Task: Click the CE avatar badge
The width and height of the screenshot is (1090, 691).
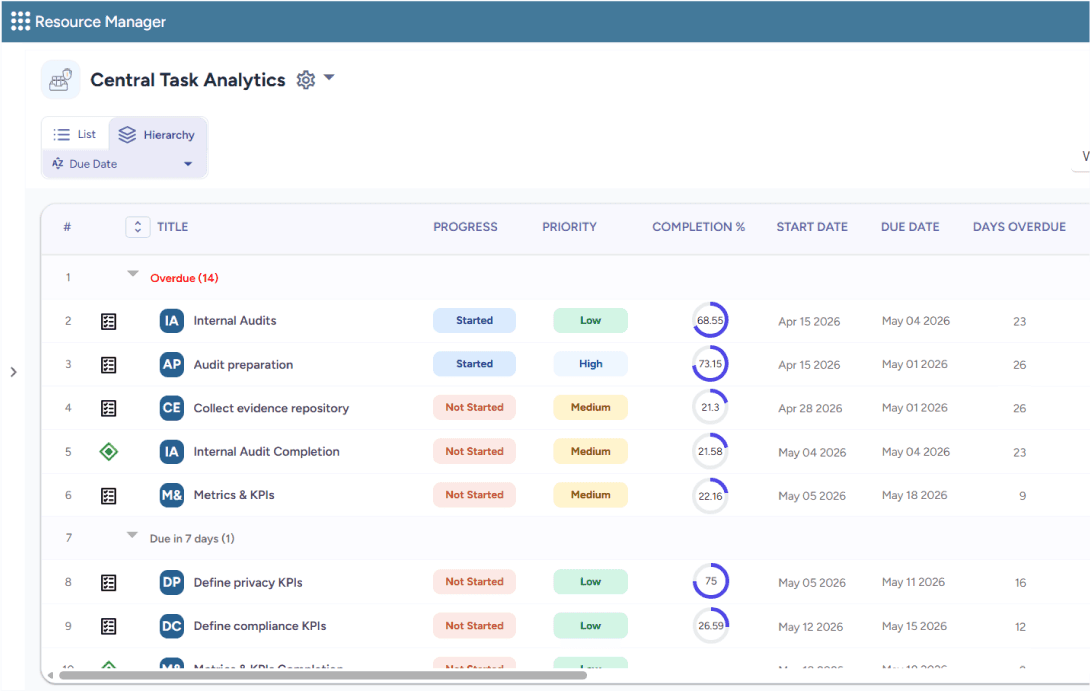Action: pyautogui.click(x=172, y=408)
